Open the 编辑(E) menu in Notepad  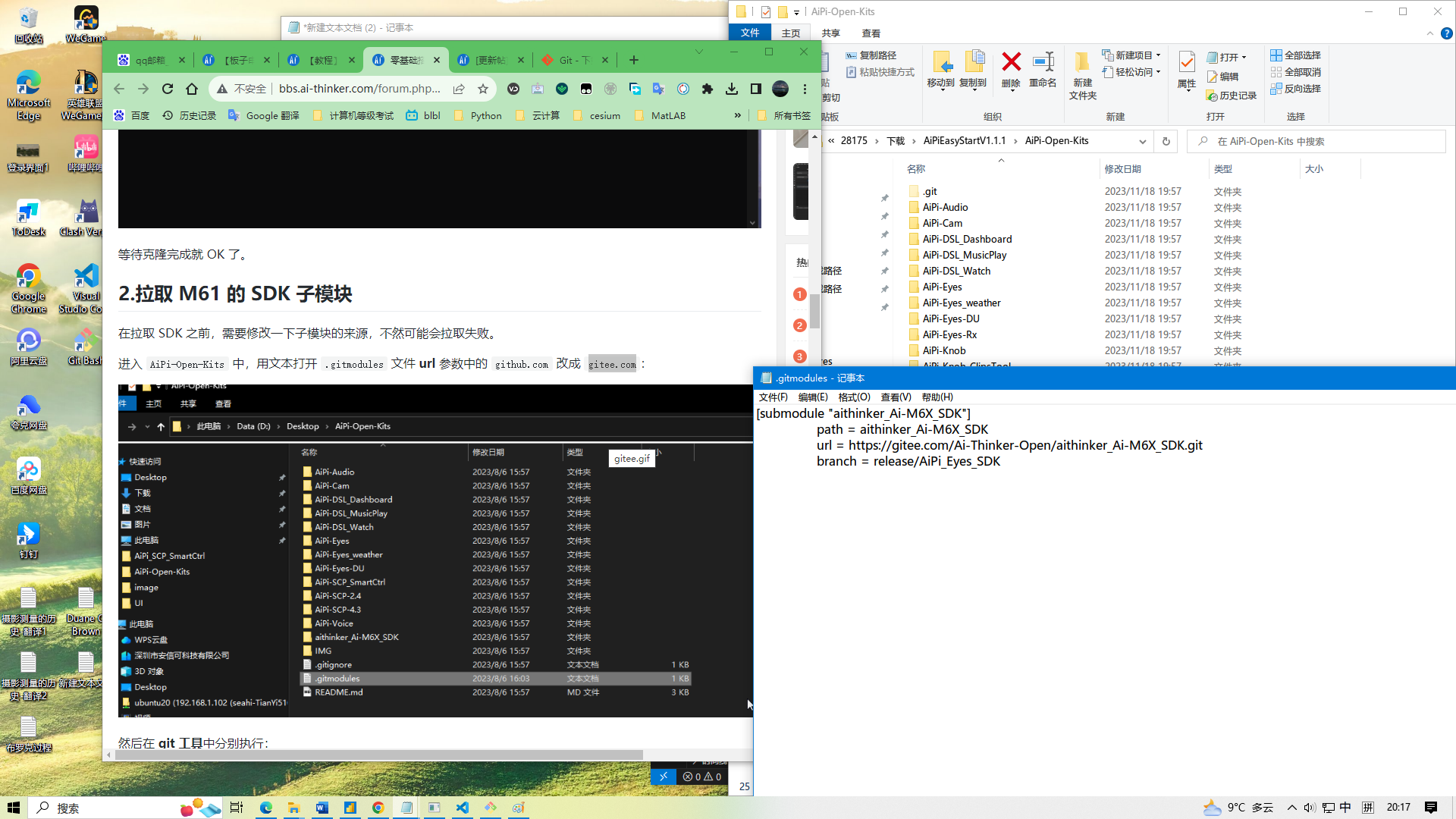tap(812, 397)
